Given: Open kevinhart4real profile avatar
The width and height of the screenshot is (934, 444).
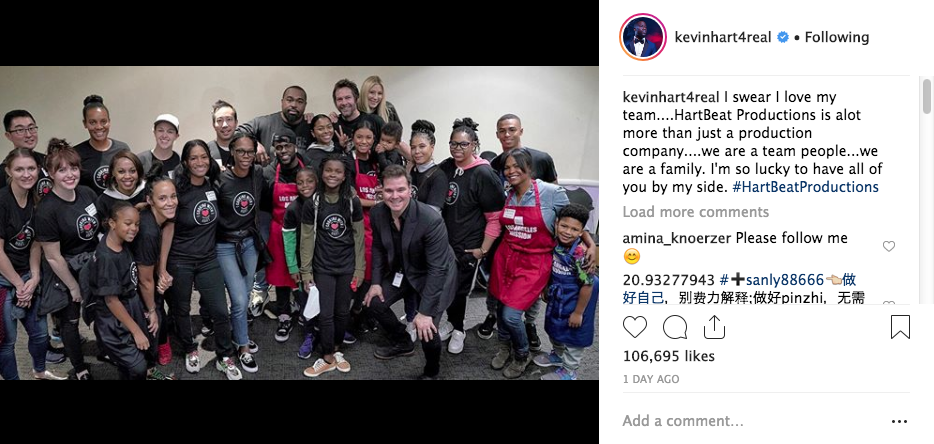Looking at the screenshot, I should click(x=643, y=37).
